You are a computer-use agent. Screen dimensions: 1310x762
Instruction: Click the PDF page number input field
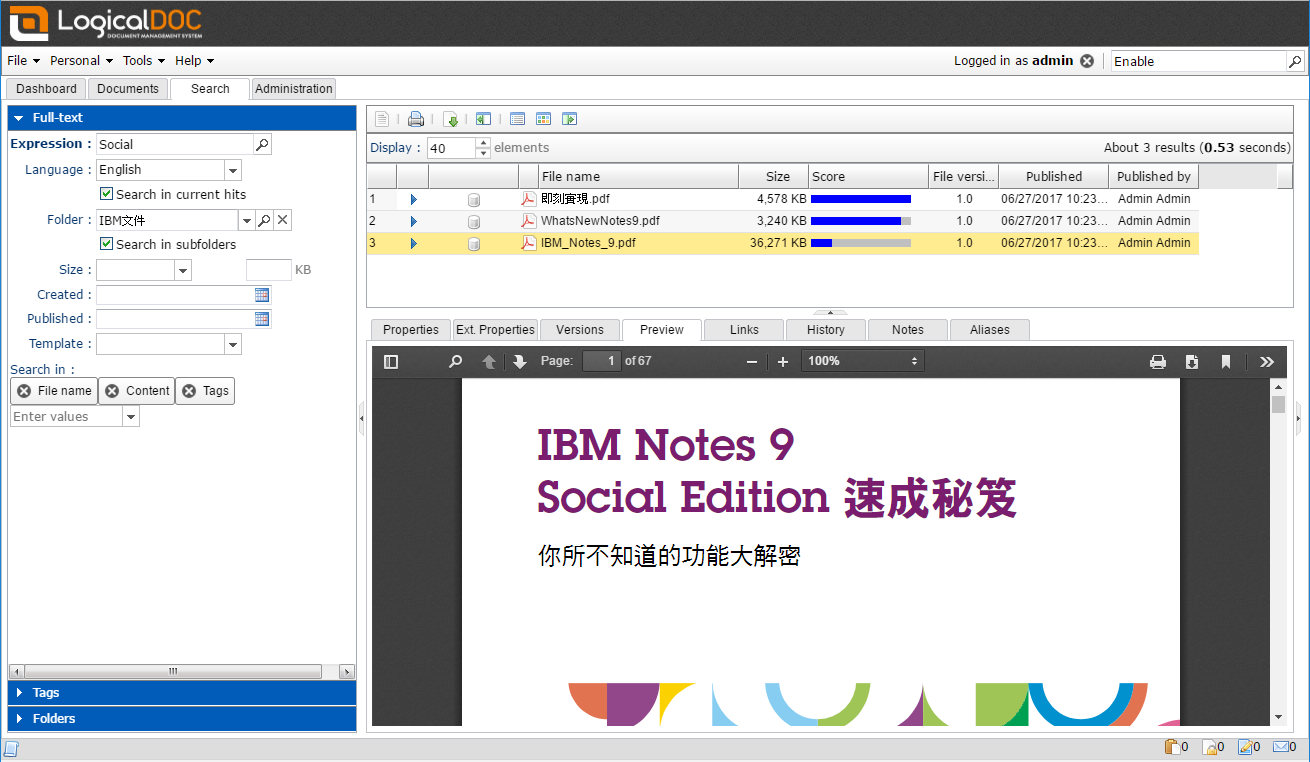601,361
